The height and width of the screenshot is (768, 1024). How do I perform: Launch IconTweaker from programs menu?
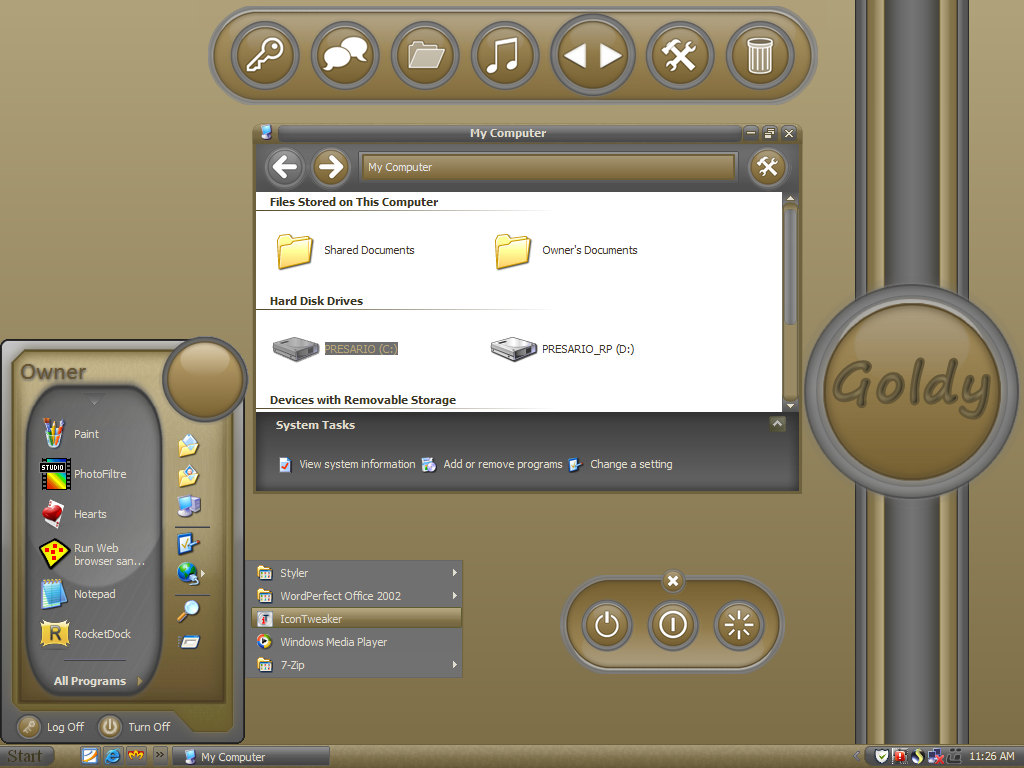pyautogui.click(x=357, y=618)
